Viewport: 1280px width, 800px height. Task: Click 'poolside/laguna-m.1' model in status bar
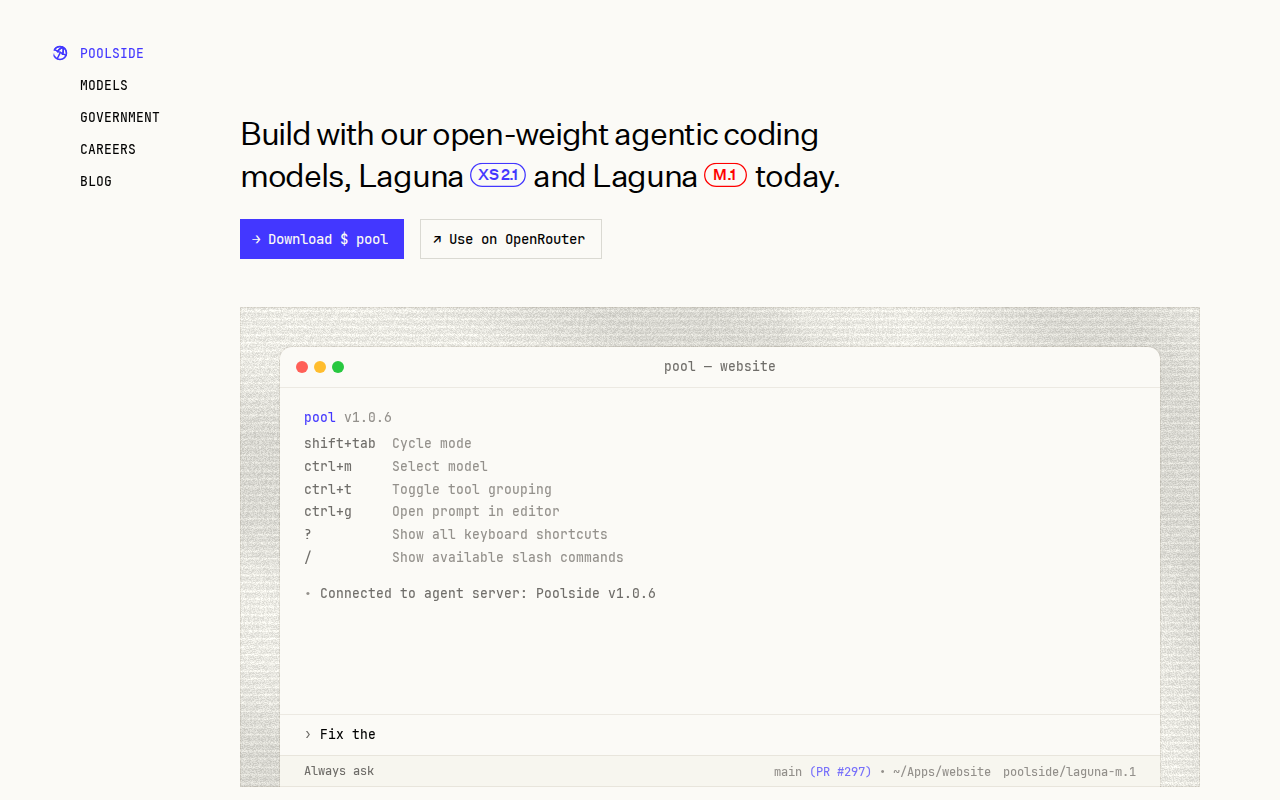pyautogui.click(x=1069, y=771)
